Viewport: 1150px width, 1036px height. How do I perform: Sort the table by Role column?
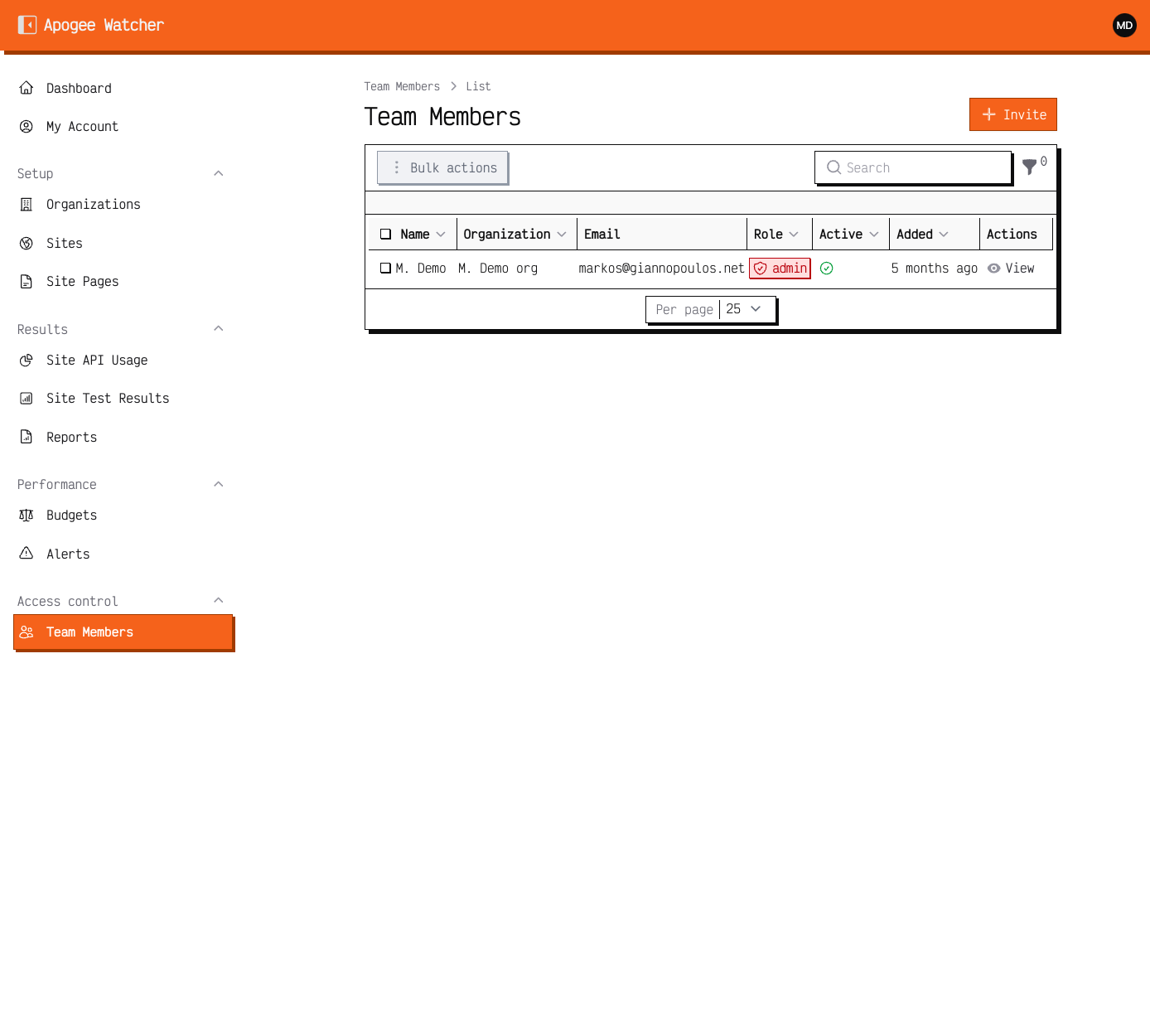776,235
